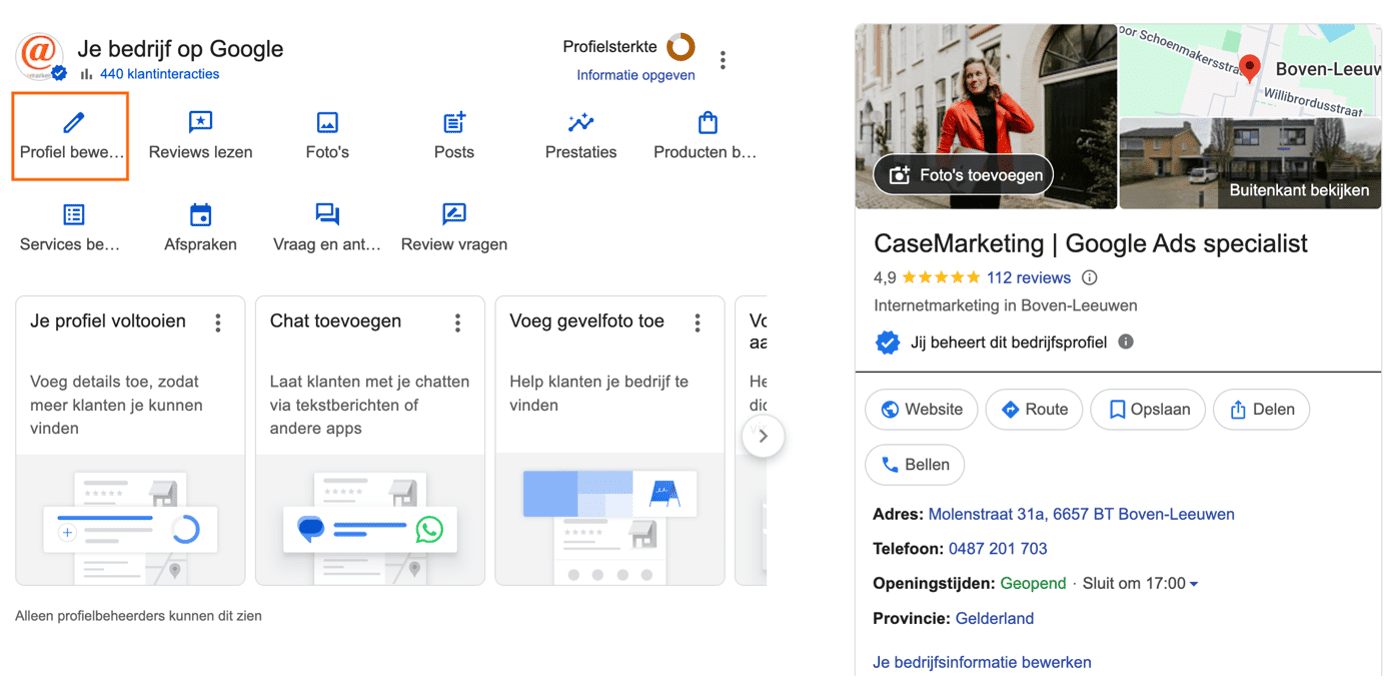The image size is (1390, 681).
Task: Open address Molenstraat 31a link
Action: pos(1081,514)
